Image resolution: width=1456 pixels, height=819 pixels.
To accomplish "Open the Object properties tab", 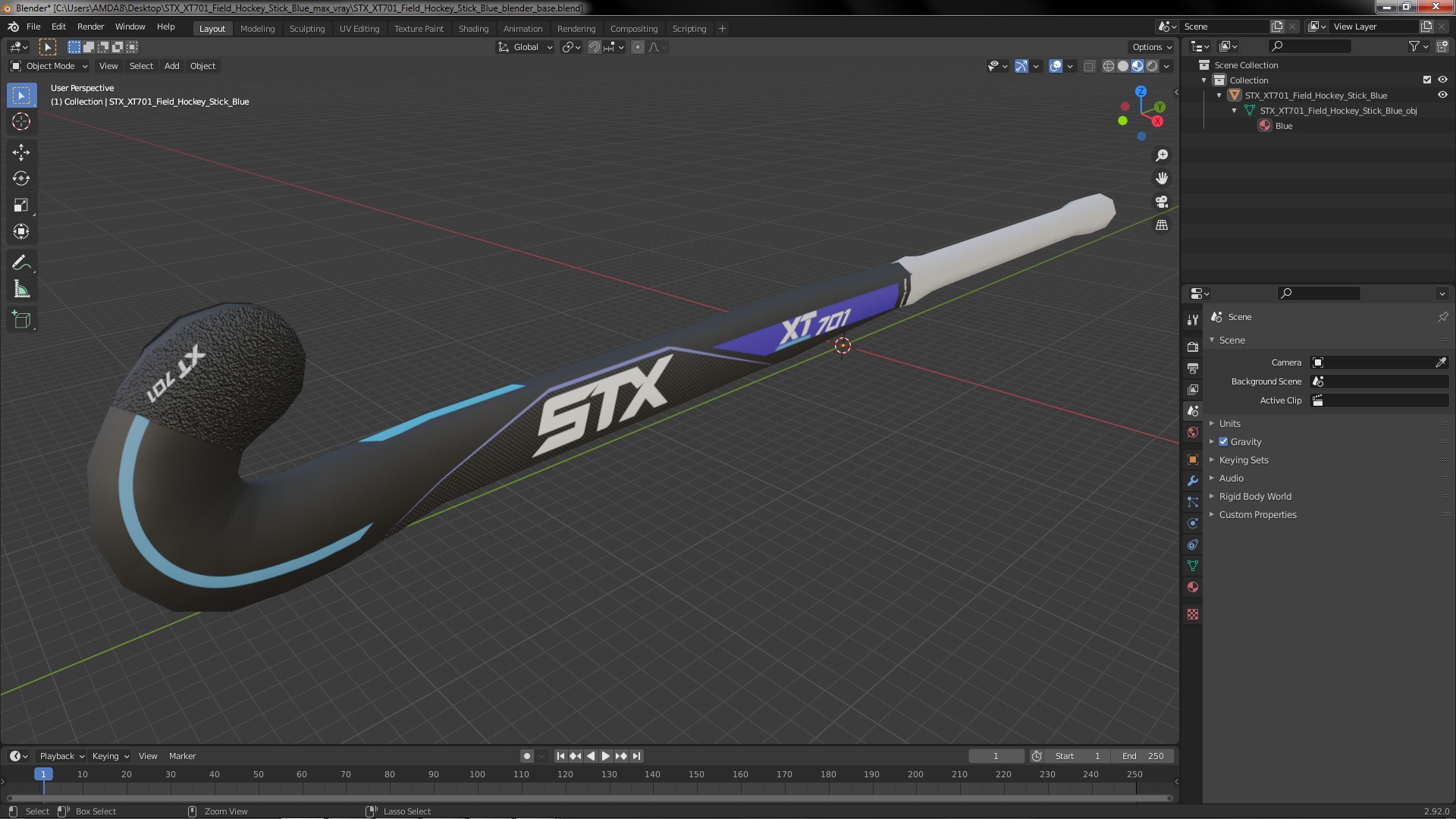I will pos(1193,460).
